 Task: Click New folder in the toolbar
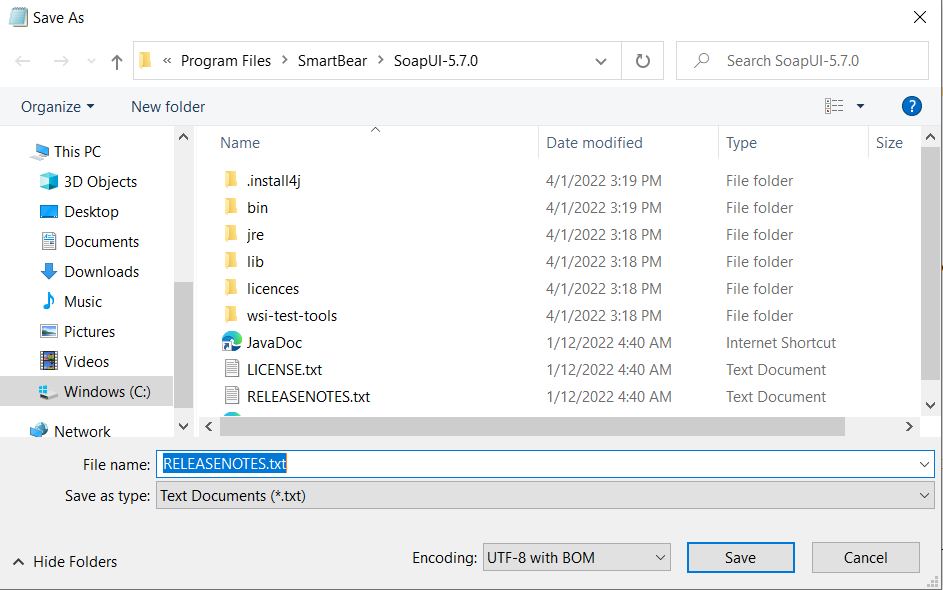[168, 106]
